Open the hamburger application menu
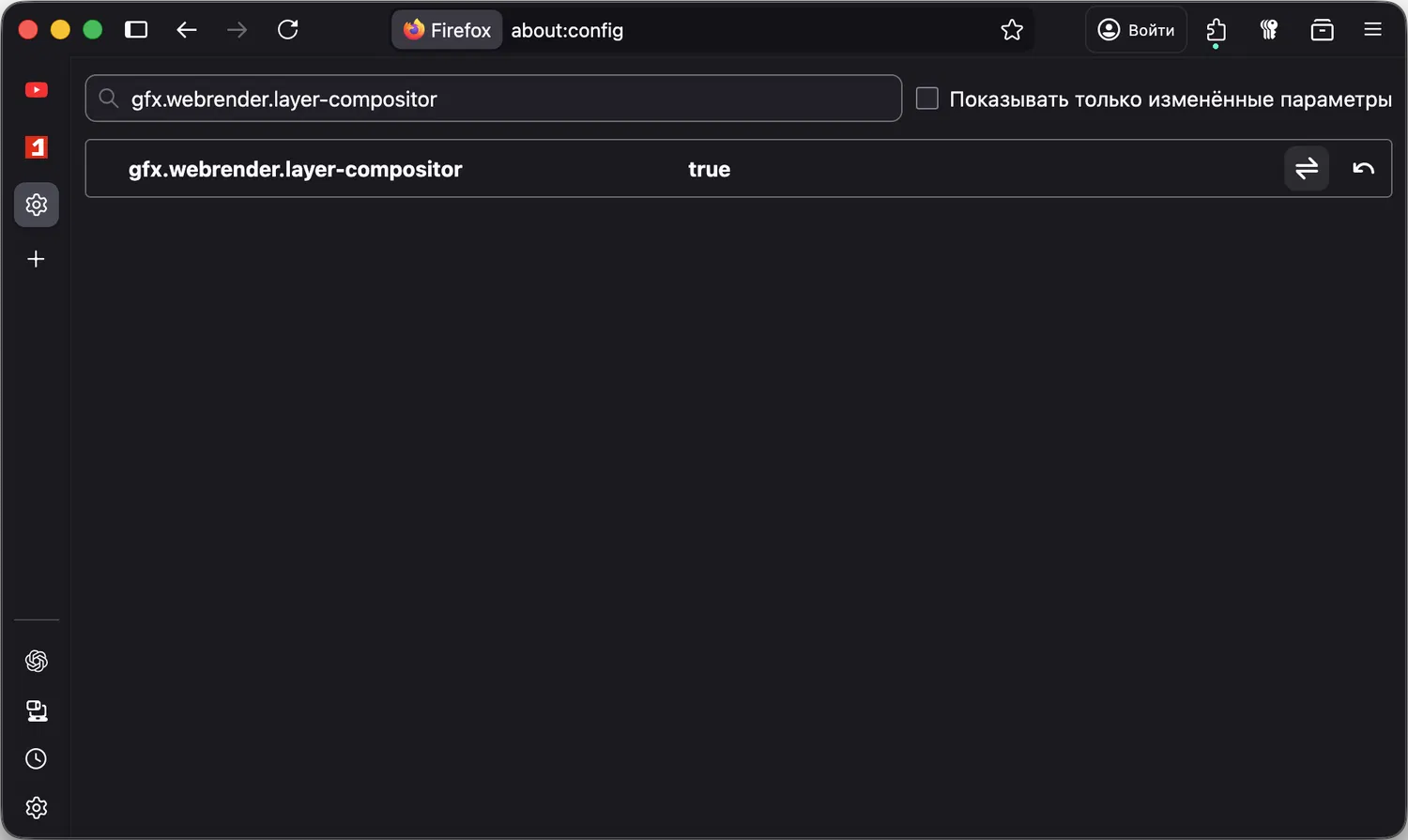The height and width of the screenshot is (840, 1408). pyautogui.click(x=1372, y=30)
